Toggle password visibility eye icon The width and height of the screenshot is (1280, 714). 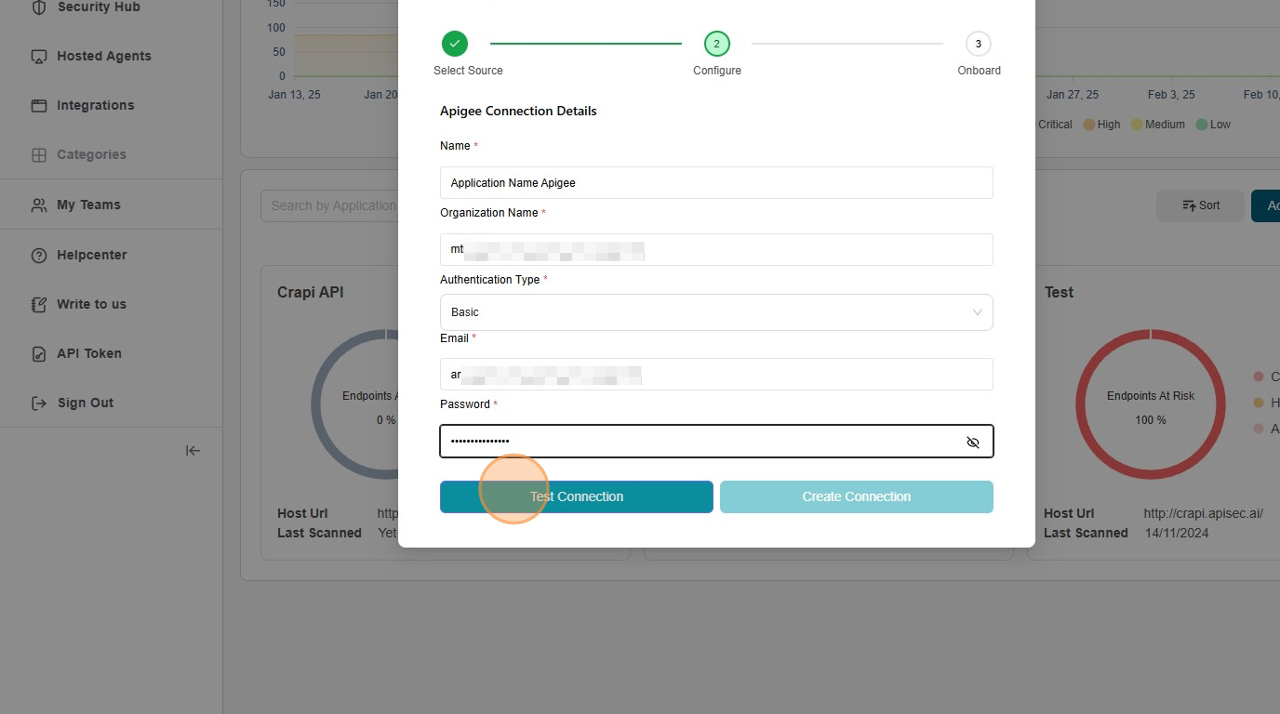(x=972, y=442)
